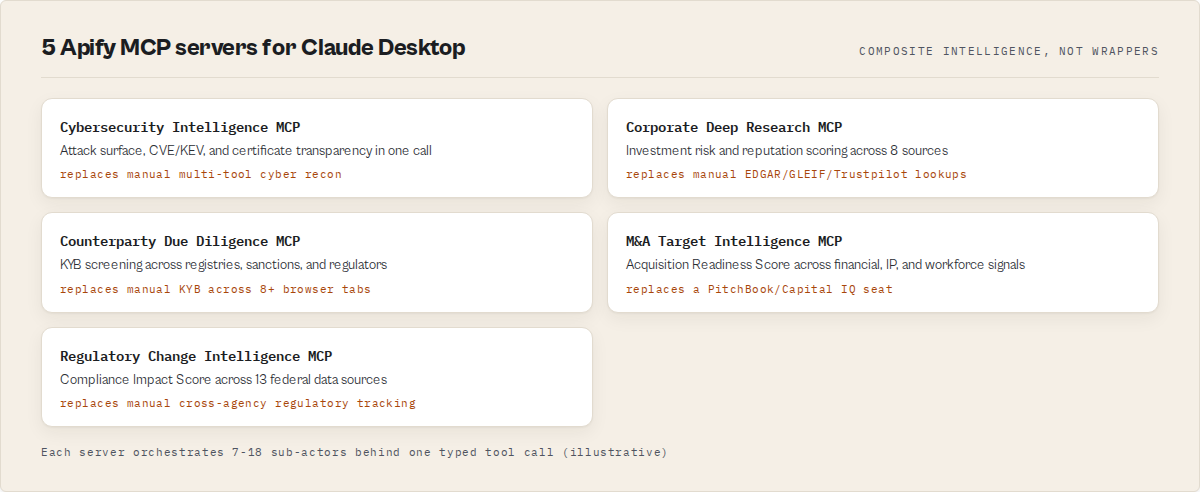Select the Counterparty Due Diligence MCP title
1200x492 pixels.
point(180,241)
